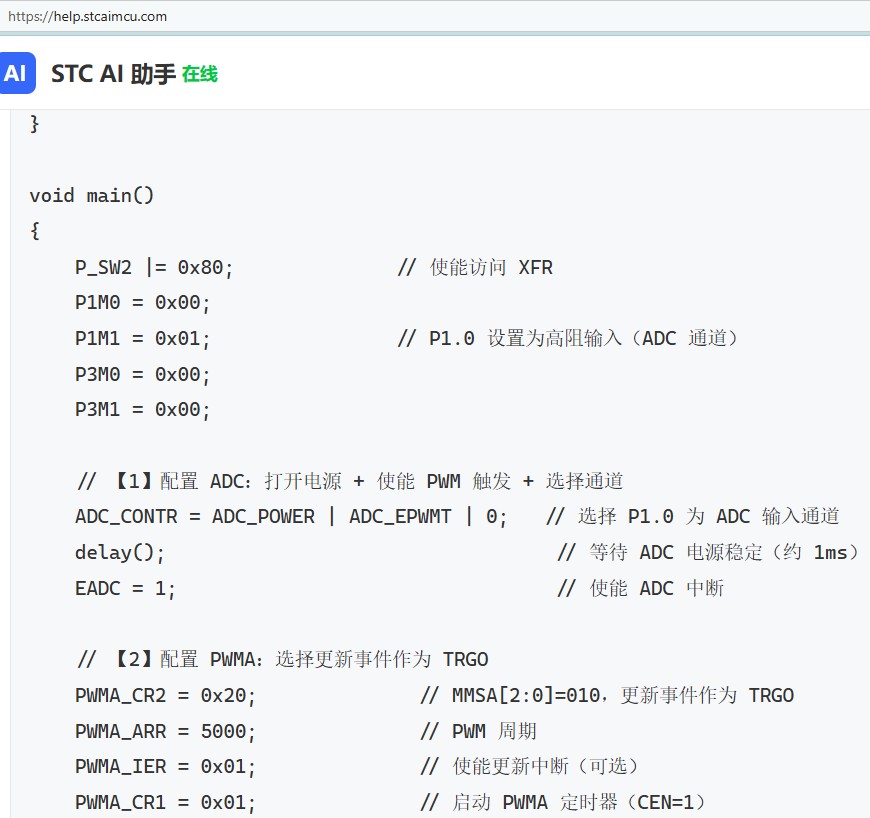Click the comment P1.0 设置为高阻输入
Screen dimensions: 870x818
(x=568, y=339)
